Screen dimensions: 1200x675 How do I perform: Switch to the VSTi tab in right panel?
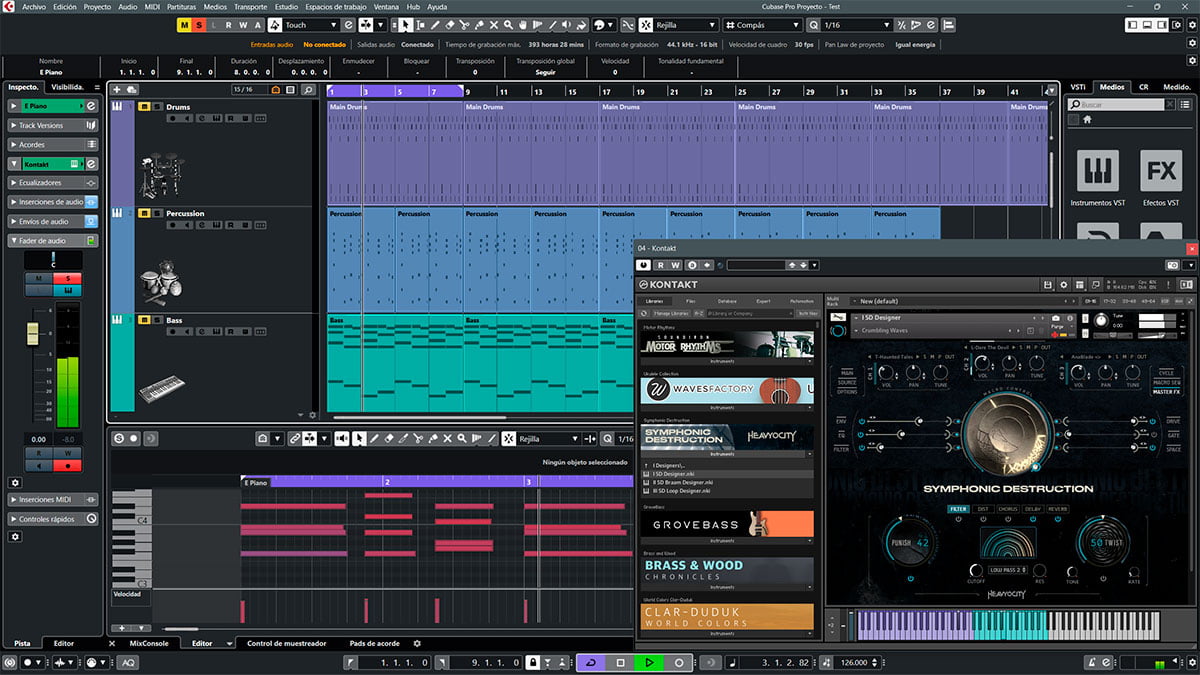[x=1078, y=87]
